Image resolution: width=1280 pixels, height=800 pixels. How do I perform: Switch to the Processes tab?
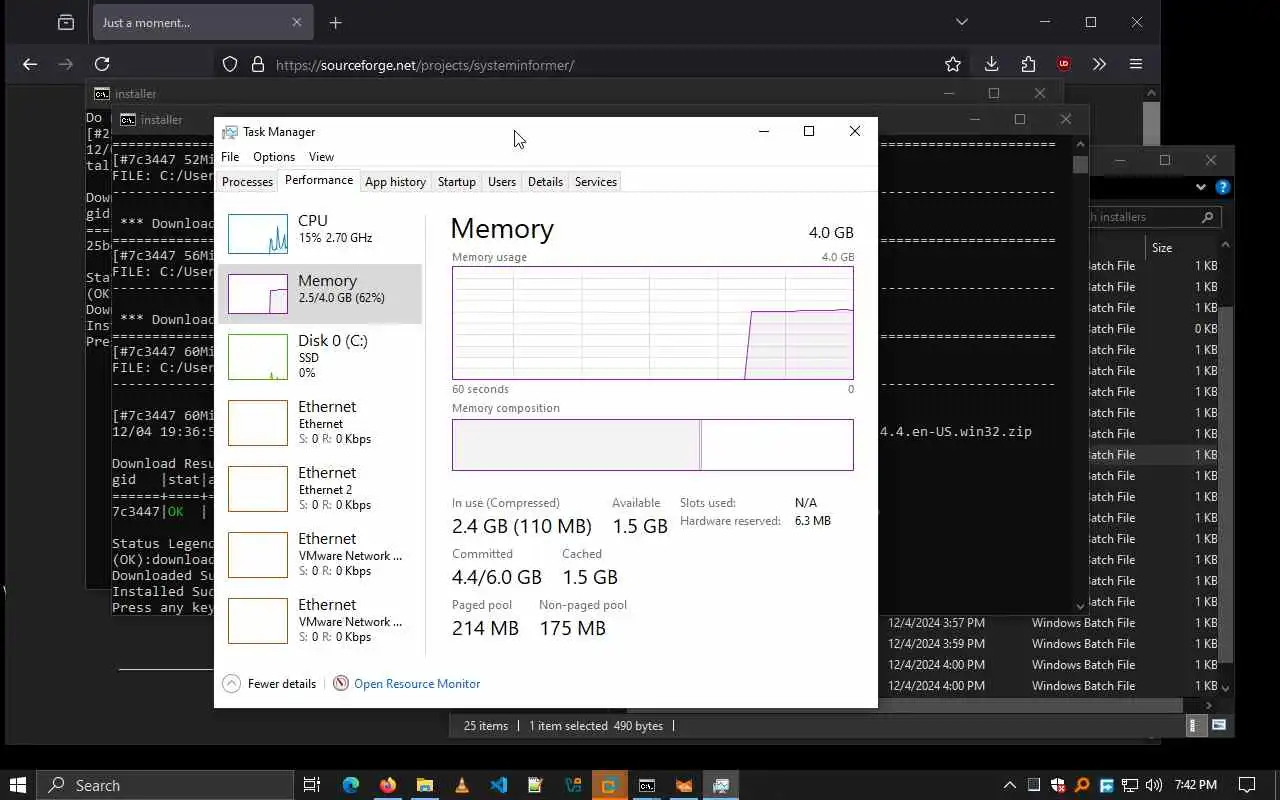pyautogui.click(x=247, y=181)
